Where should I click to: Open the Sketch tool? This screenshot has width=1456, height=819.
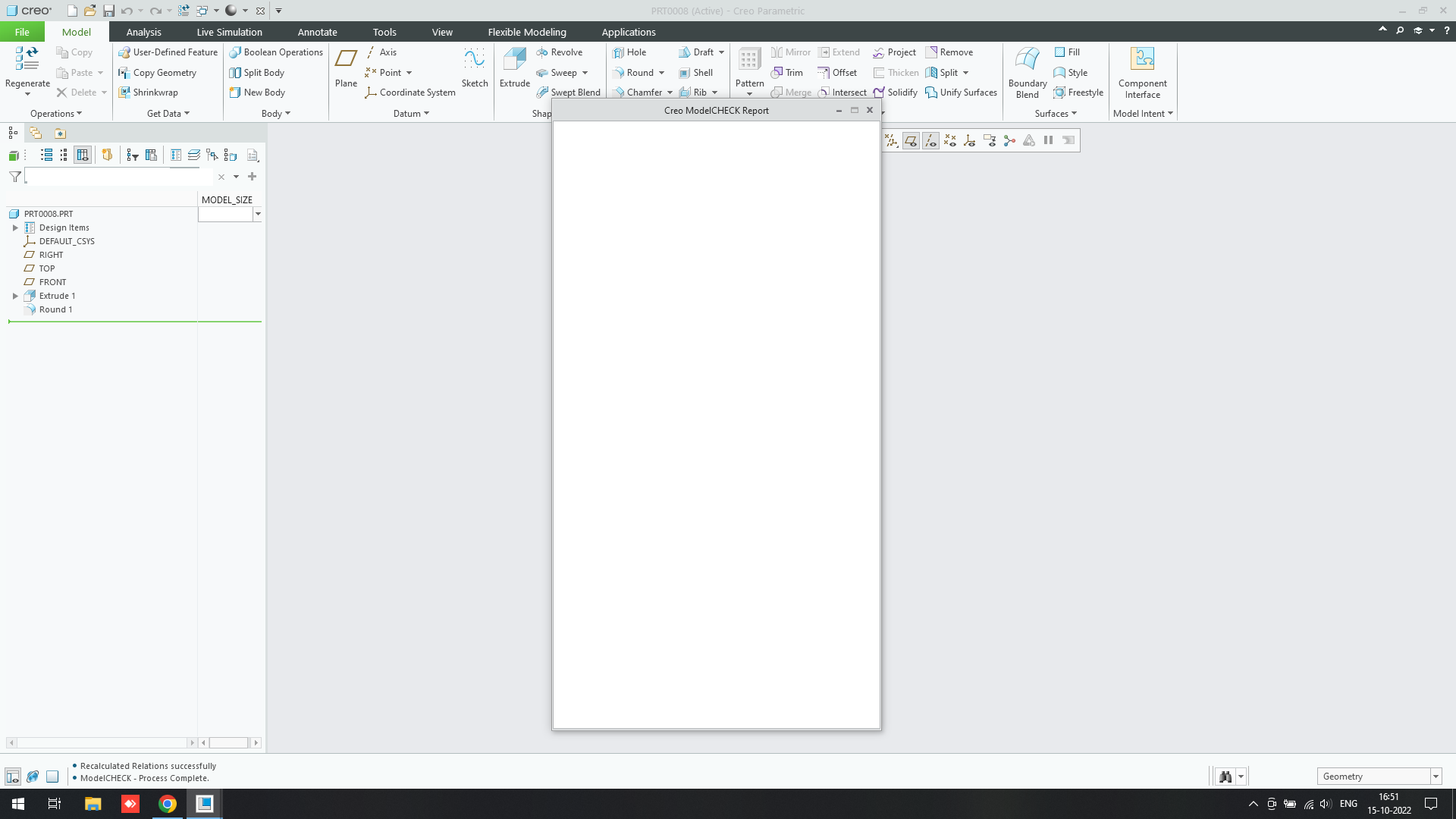click(474, 68)
